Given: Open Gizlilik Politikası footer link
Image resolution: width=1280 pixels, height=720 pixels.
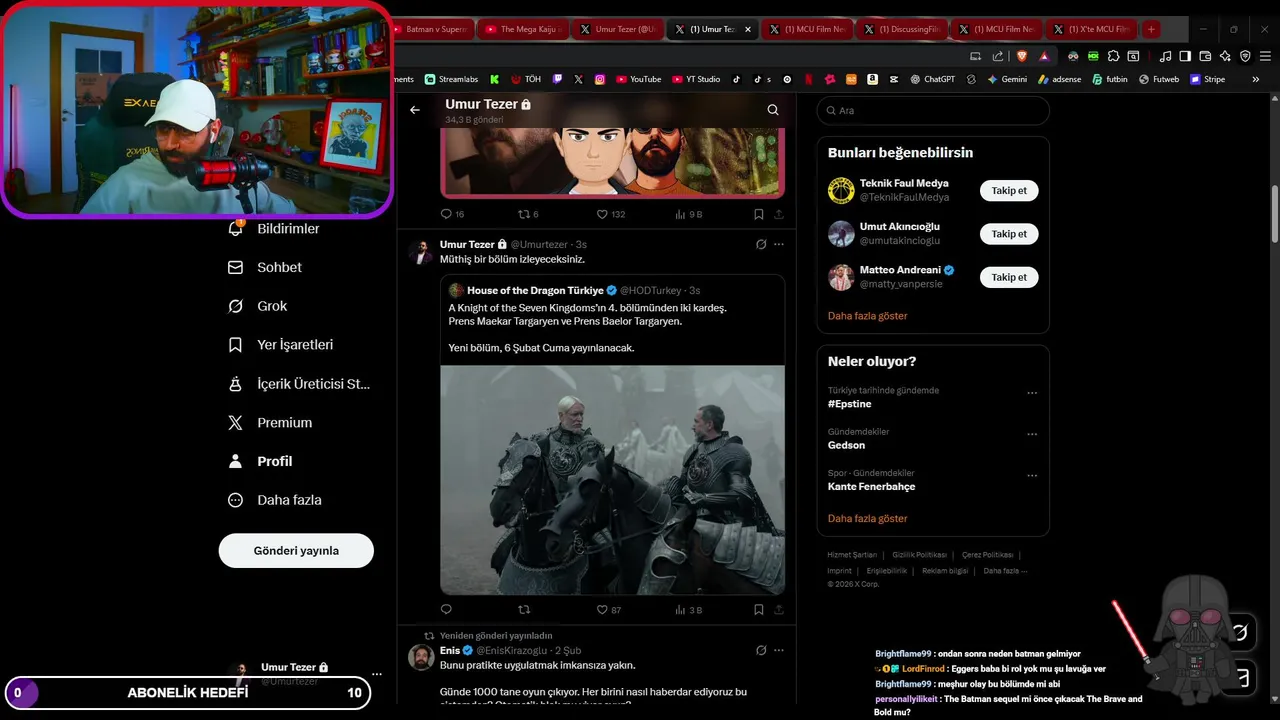Looking at the screenshot, I should click(x=919, y=555).
